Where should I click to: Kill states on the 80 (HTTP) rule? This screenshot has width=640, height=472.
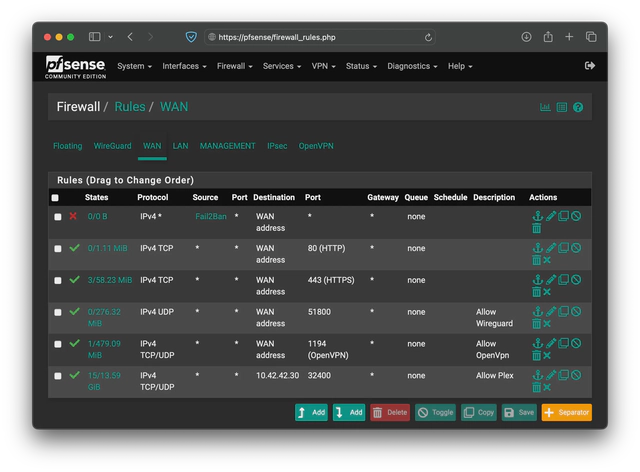click(548, 260)
